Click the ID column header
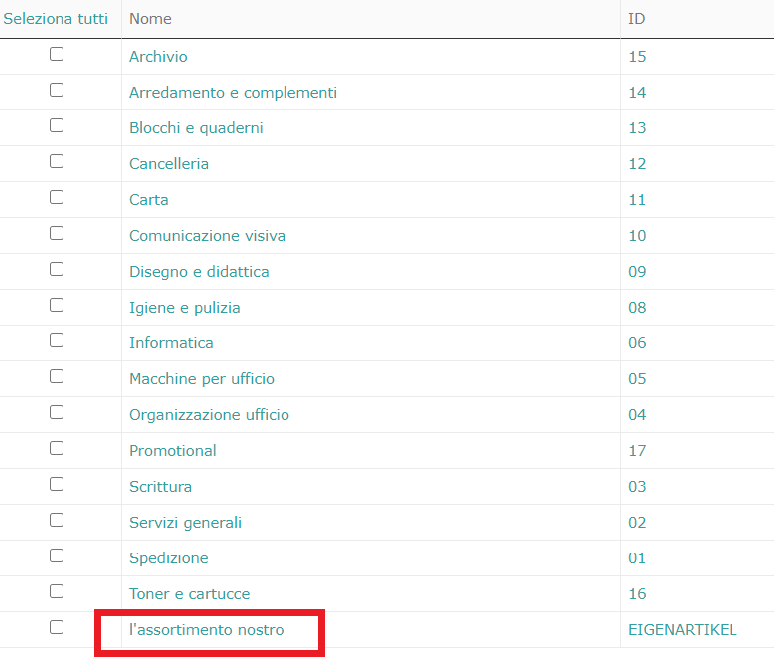The width and height of the screenshot is (774, 661). pos(636,19)
